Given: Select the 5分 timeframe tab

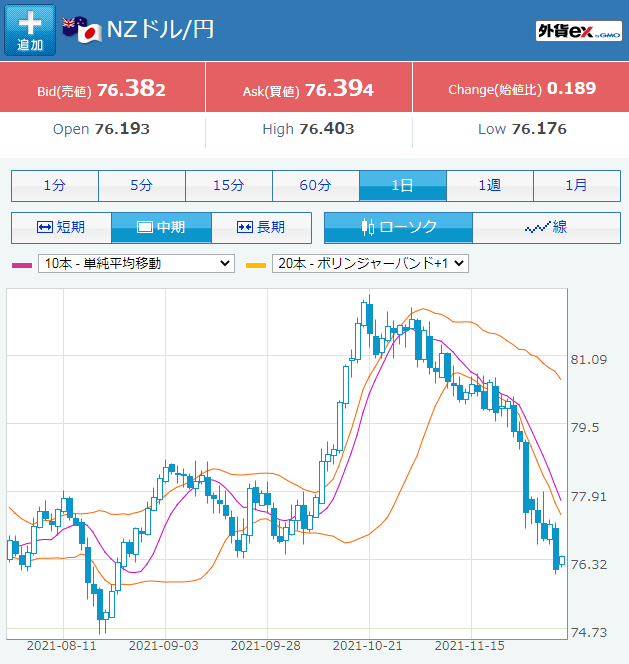Looking at the screenshot, I should point(141,185).
